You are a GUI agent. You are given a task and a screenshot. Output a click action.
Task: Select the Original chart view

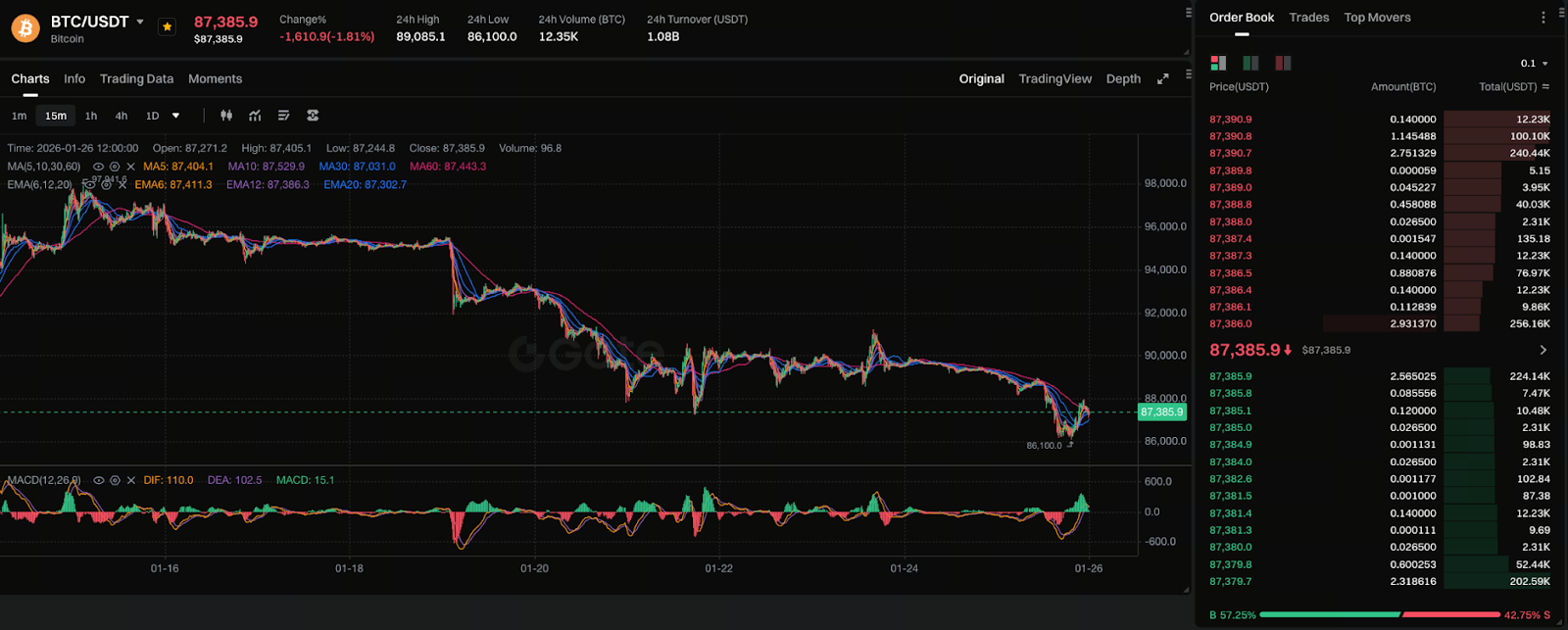tap(981, 79)
